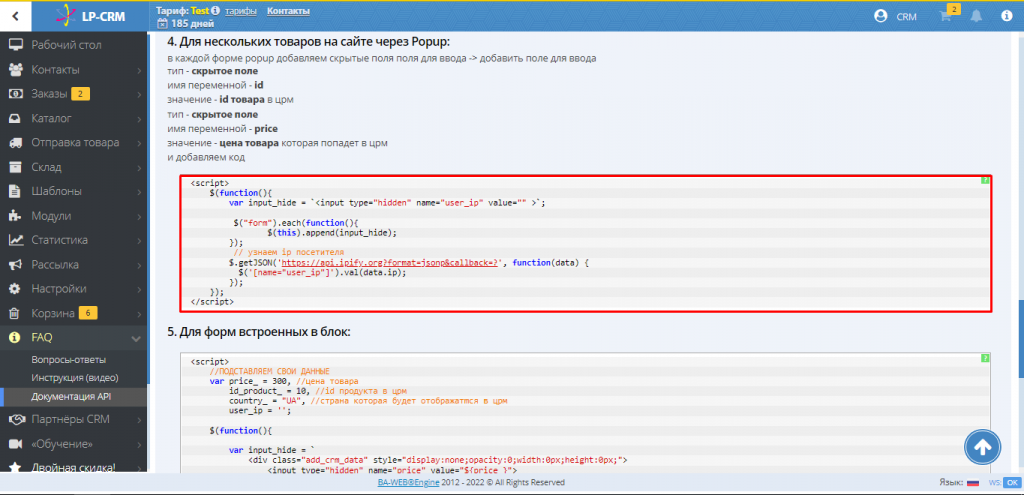Expand the Статистика submenu chevron

tap(138, 240)
